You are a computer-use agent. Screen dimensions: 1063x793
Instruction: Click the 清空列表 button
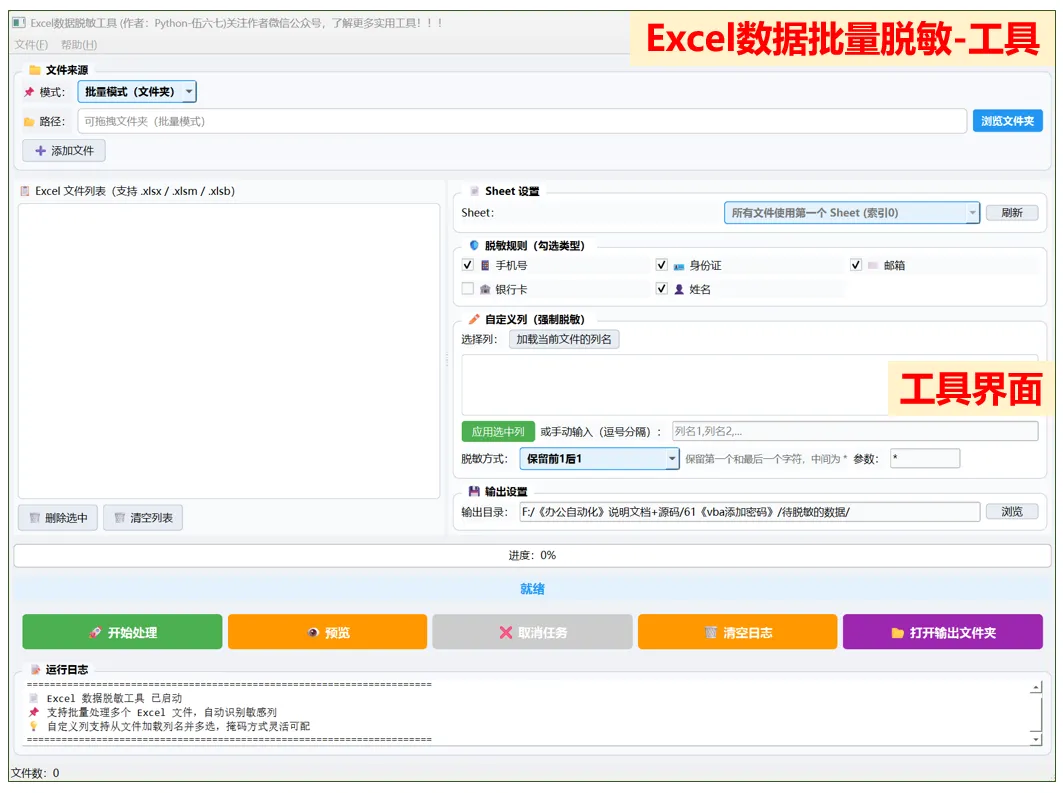143,518
